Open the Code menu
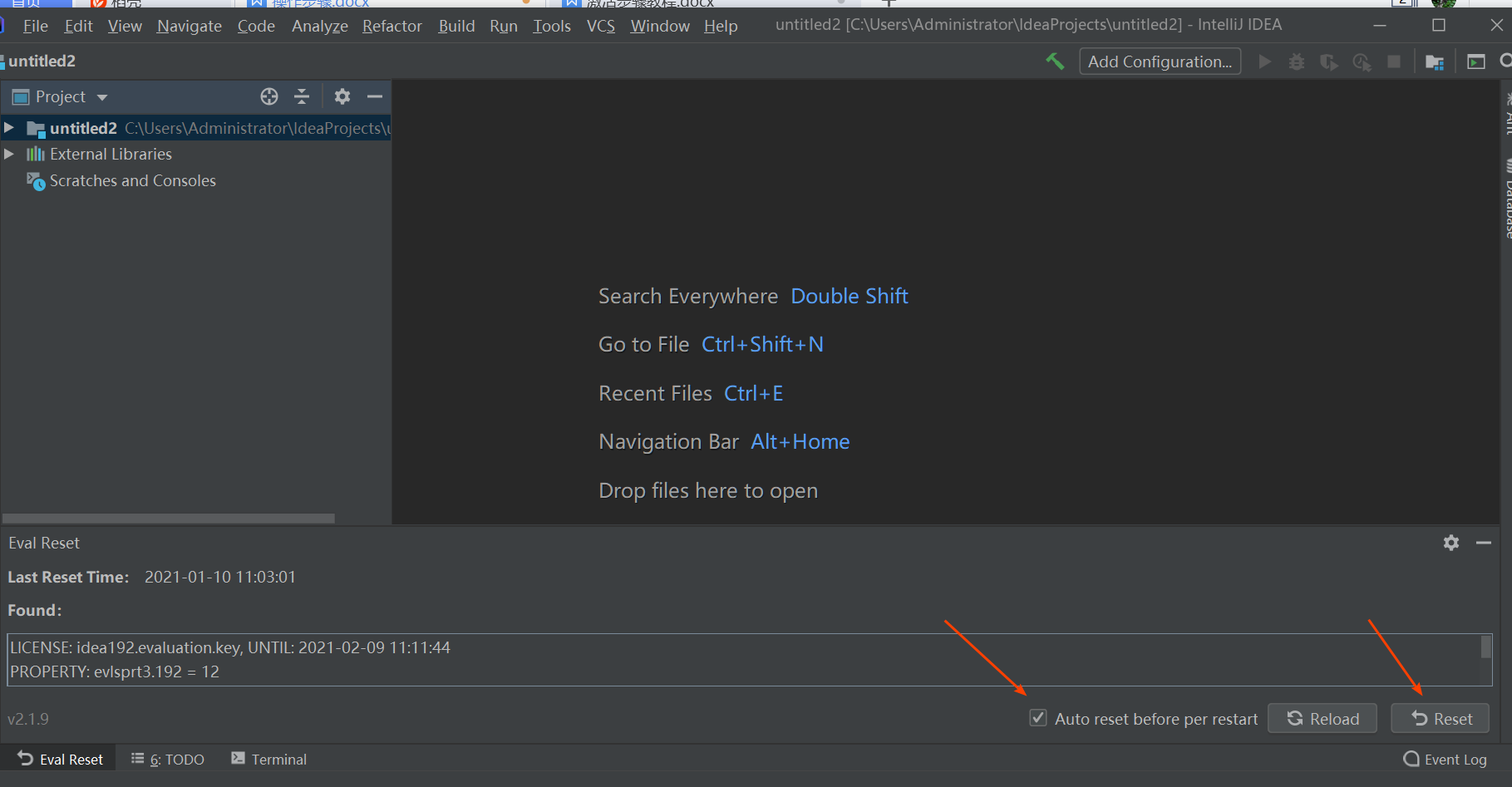Image resolution: width=1512 pixels, height=787 pixels. point(256,26)
